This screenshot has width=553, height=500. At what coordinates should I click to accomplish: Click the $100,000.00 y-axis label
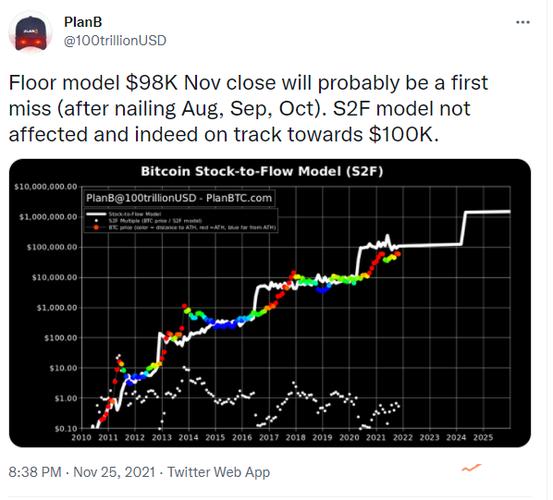pos(52,247)
